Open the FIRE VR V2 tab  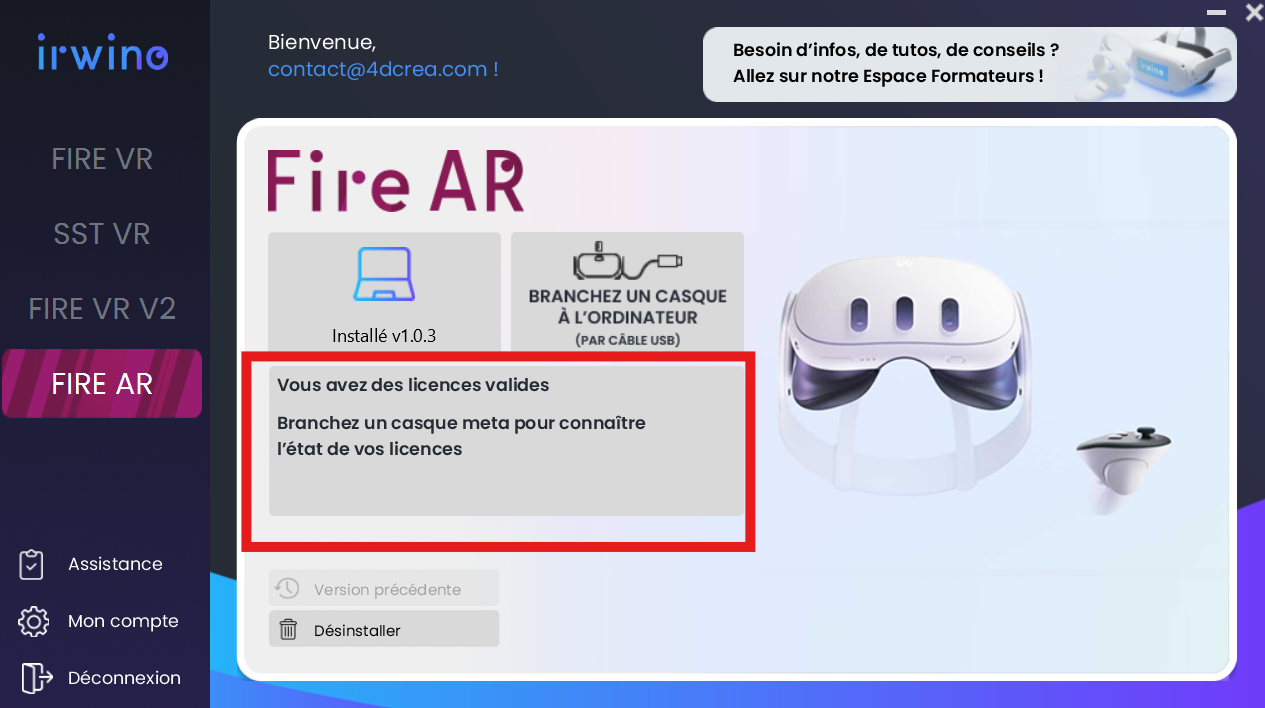point(102,308)
